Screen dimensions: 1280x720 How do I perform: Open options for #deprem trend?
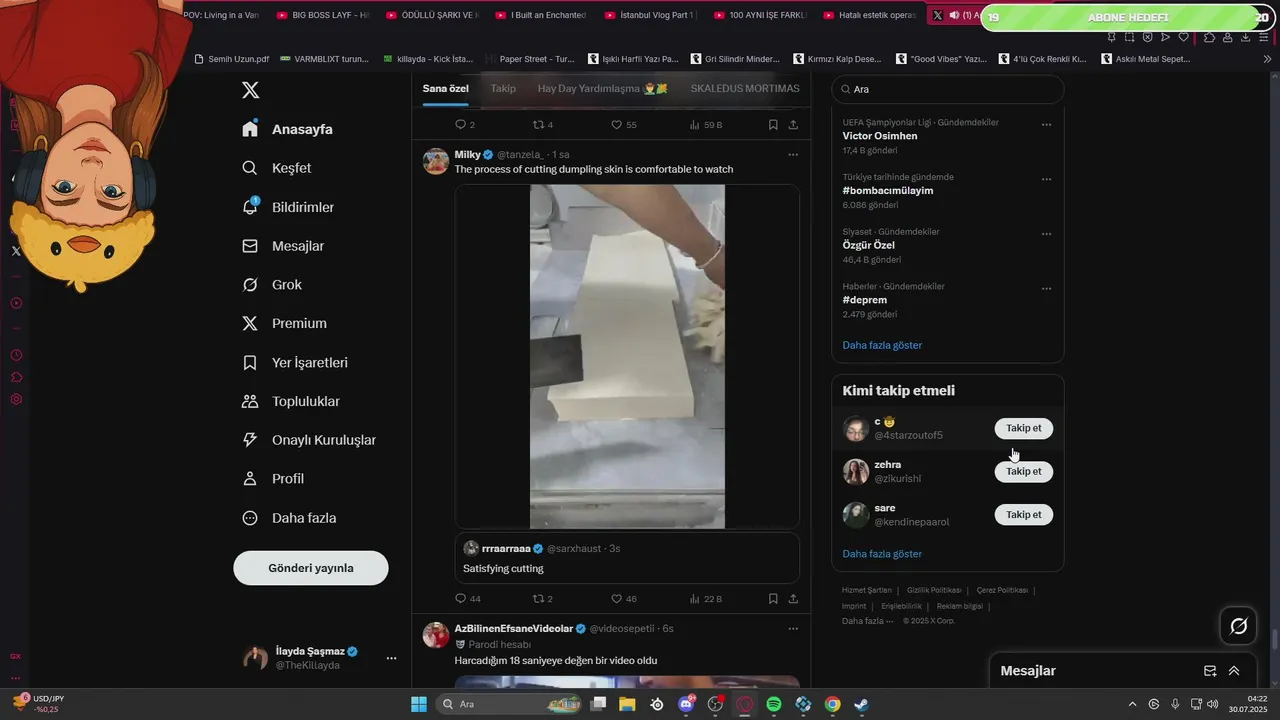coord(1046,289)
